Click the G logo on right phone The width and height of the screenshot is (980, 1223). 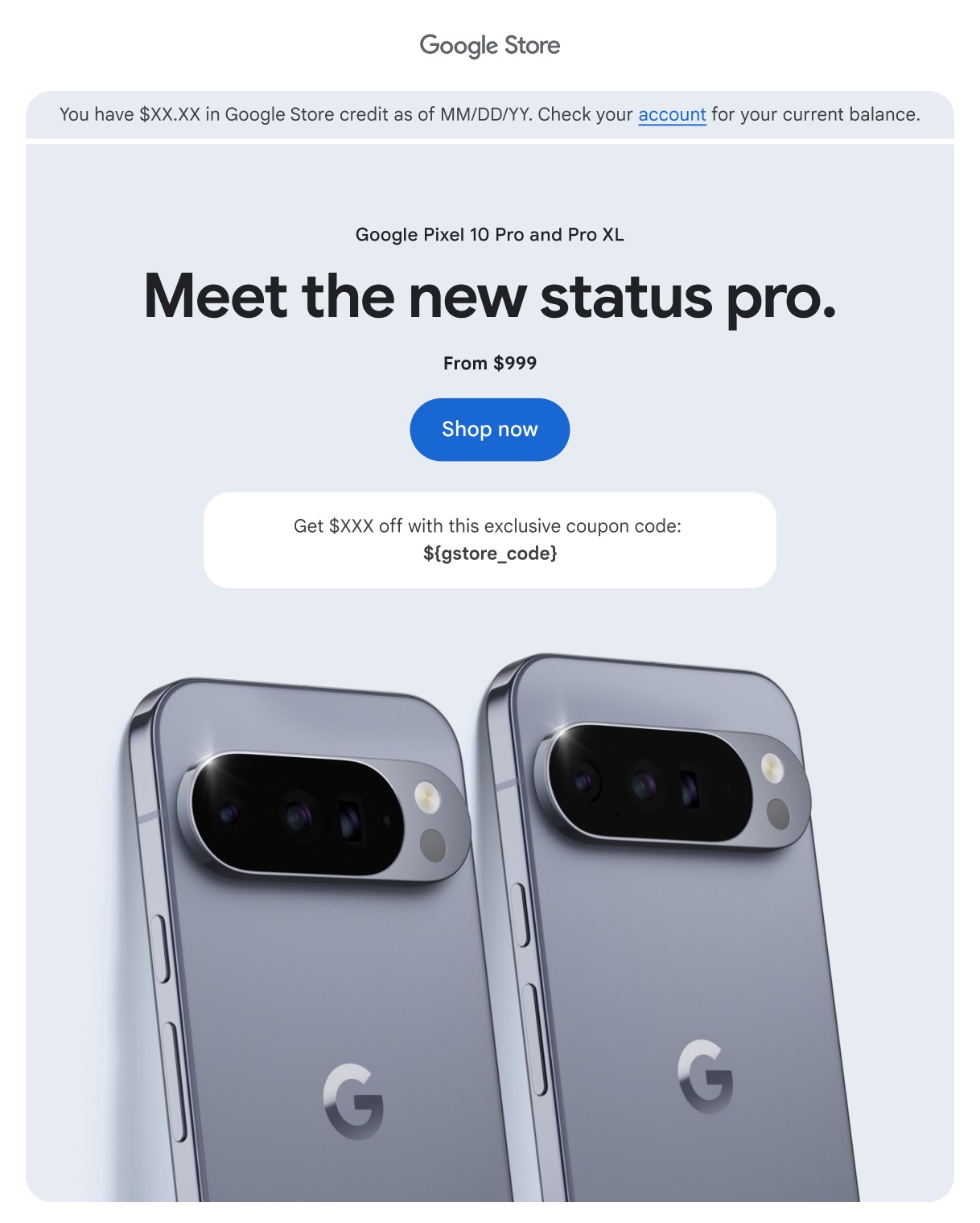[705, 1076]
